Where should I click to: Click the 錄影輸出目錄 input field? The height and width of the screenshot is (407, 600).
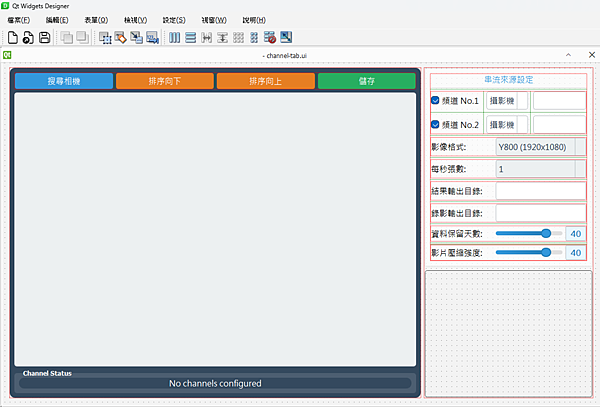(x=541, y=213)
